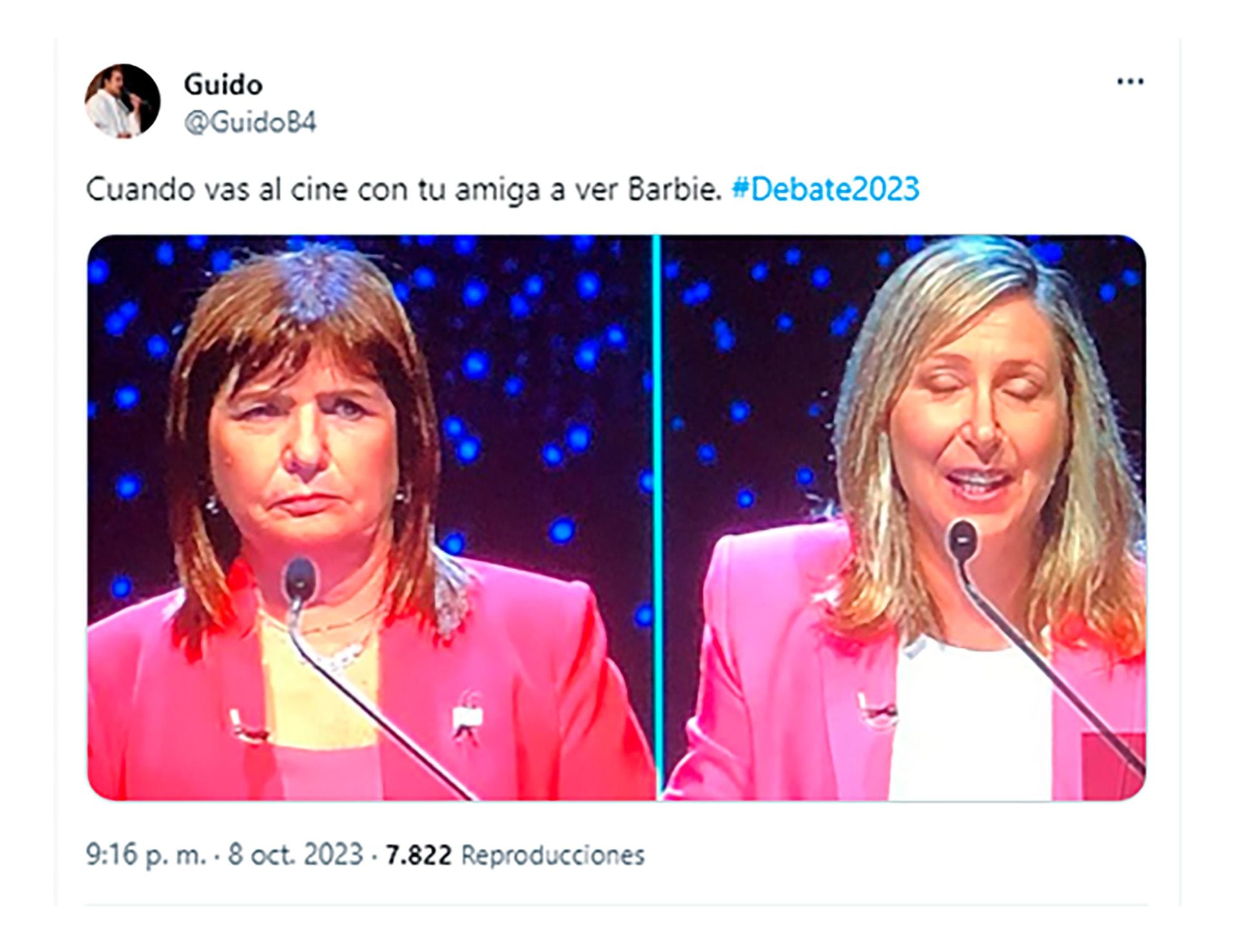Click the tweet text starting "Cuando vas"

click(404, 189)
